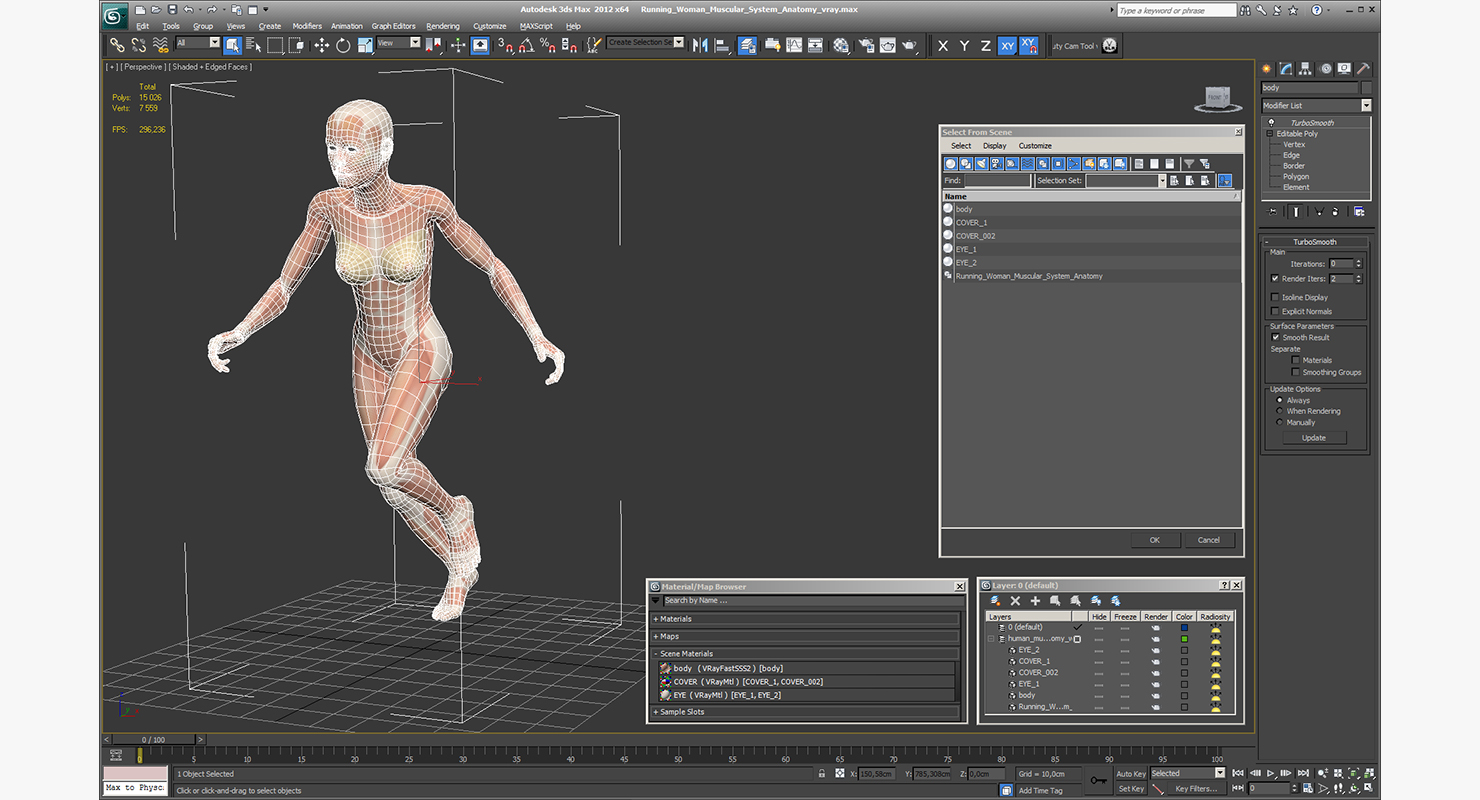Click the Mirror tool icon

pyautogui.click(x=700, y=45)
